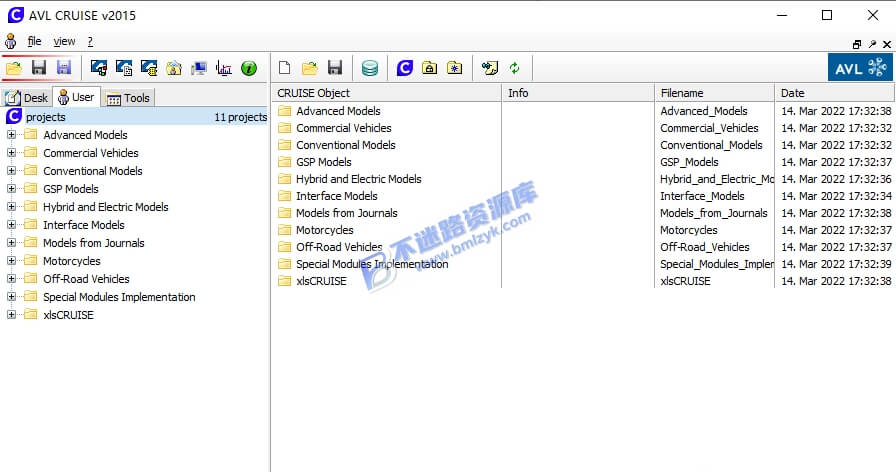
Task: Click the open folder icon in right toolbar
Action: tap(310, 69)
